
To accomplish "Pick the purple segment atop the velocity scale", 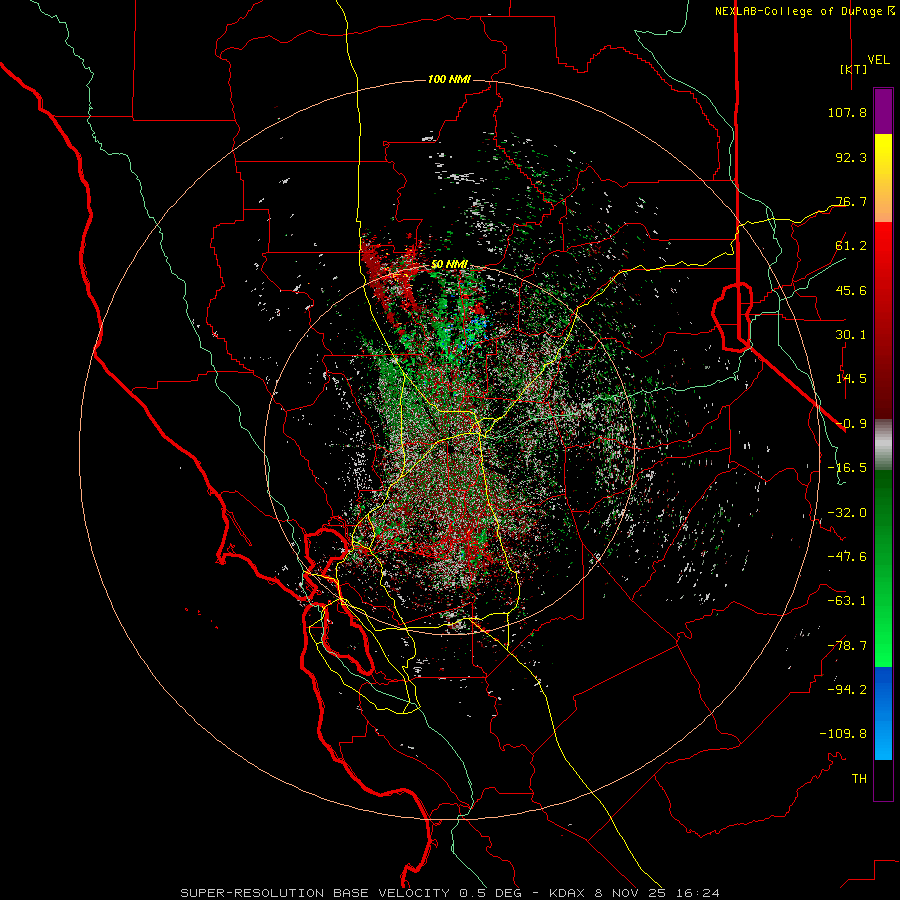I will pos(883,111).
